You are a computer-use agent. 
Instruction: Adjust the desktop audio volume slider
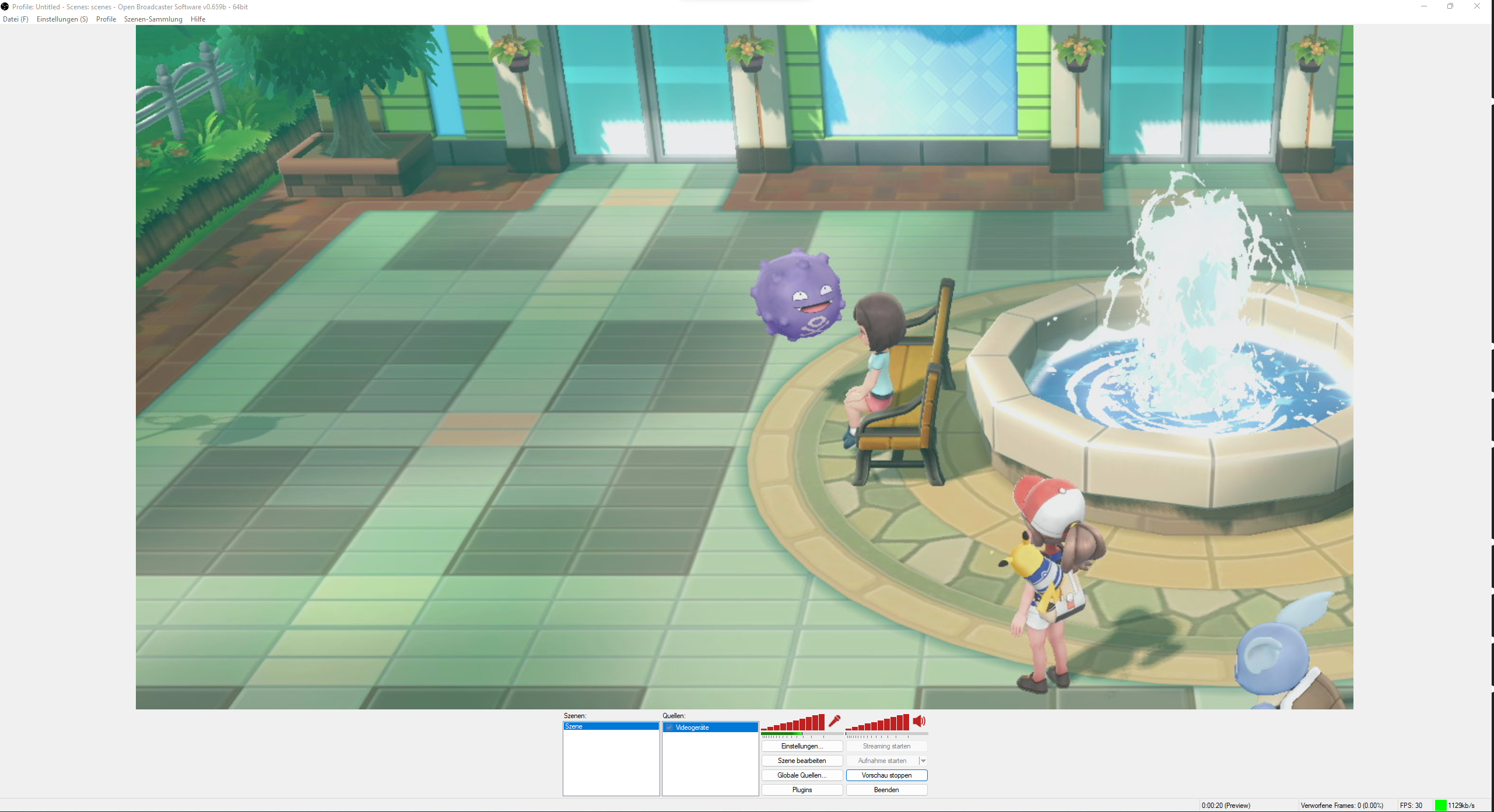878,723
